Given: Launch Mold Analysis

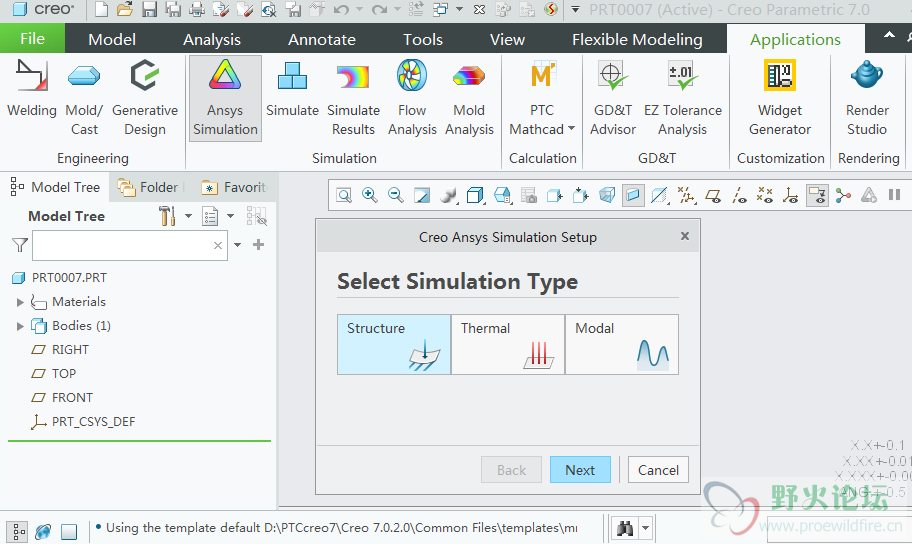Looking at the screenshot, I should coord(469,98).
